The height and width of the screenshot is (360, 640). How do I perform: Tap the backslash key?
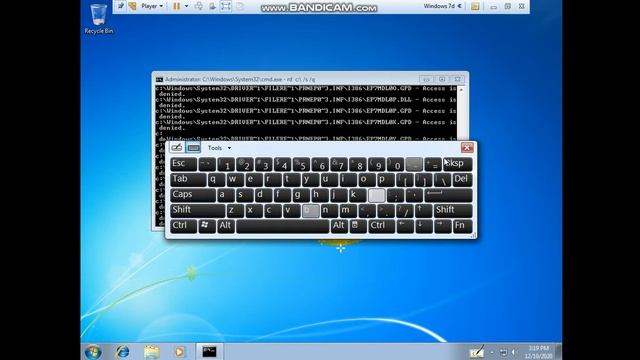443,179
